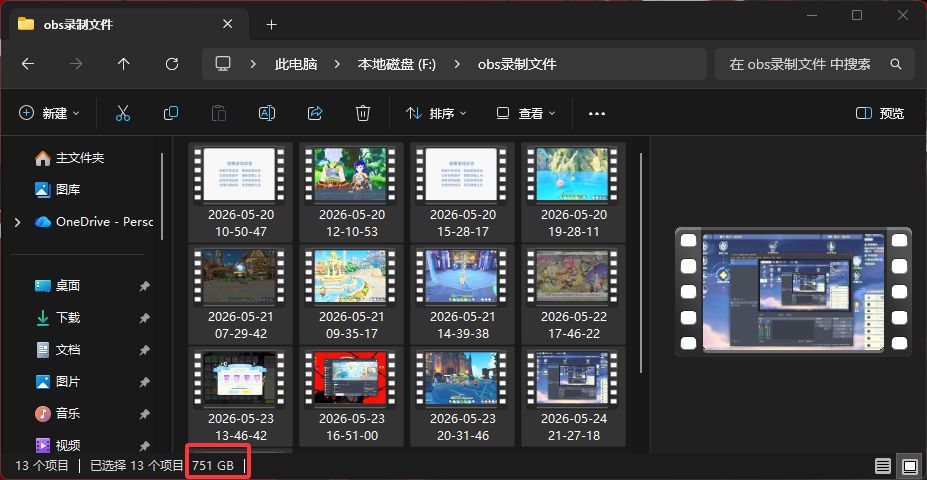Expand chevron before obs录制文件 breadcrumb

coord(457,64)
